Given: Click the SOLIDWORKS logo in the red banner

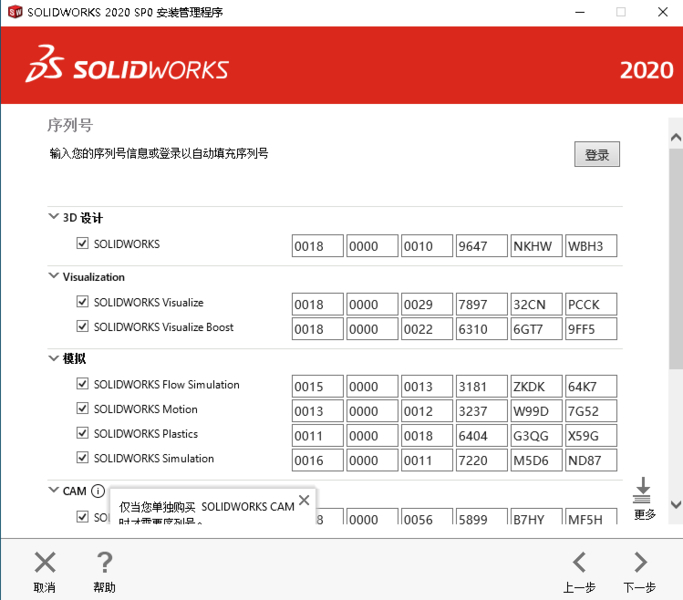Looking at the screenshot, I should click(127, 64).
